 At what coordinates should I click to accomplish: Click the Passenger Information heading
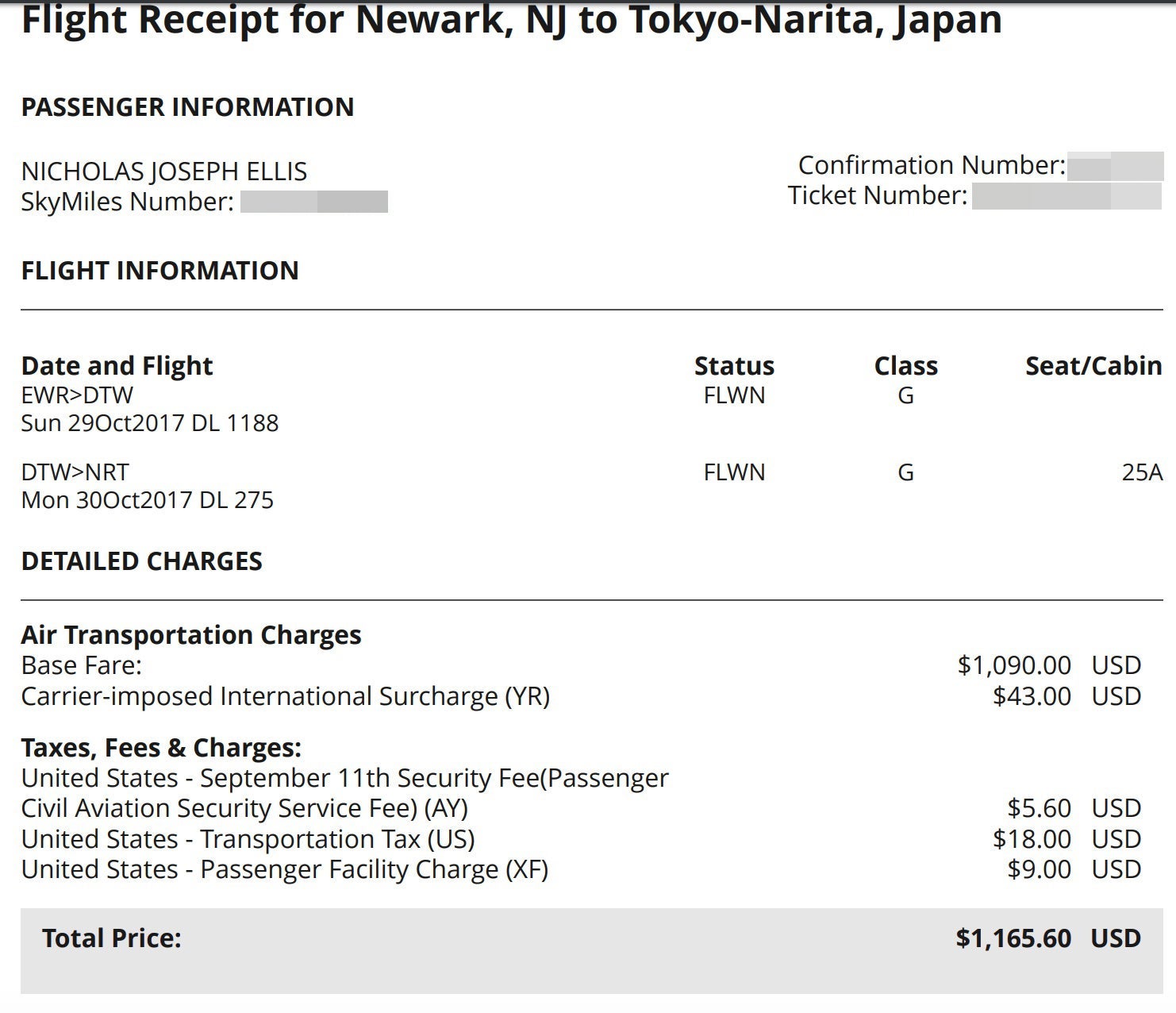187,107
